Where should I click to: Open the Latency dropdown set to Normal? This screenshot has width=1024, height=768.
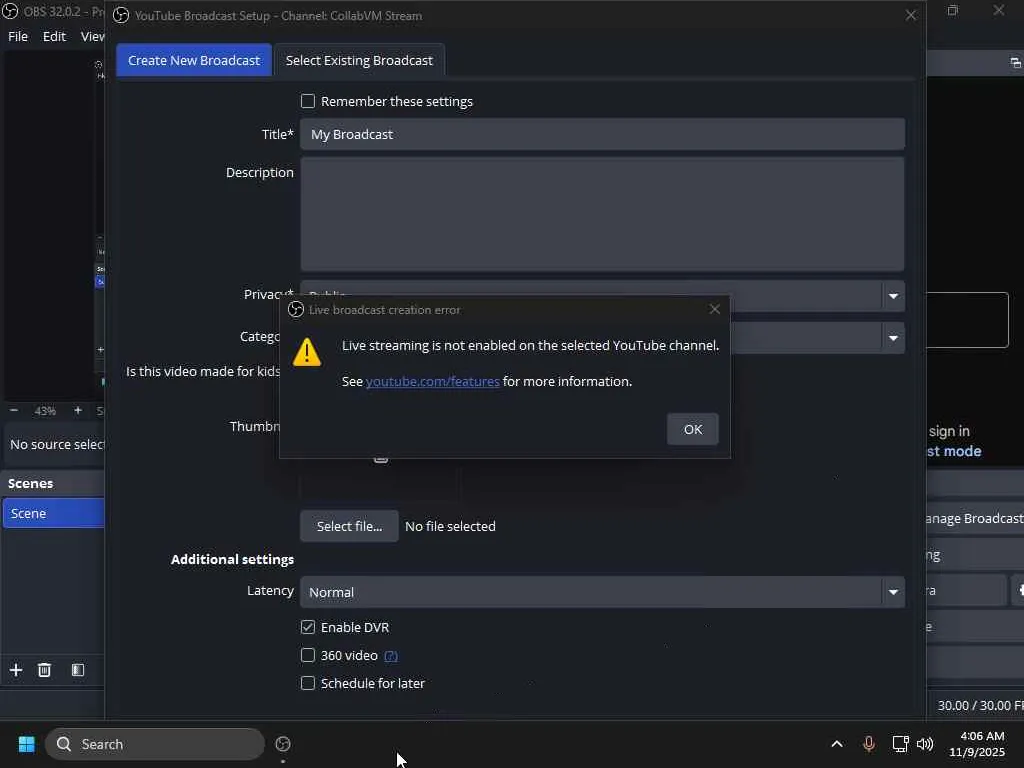pos(602,592)
